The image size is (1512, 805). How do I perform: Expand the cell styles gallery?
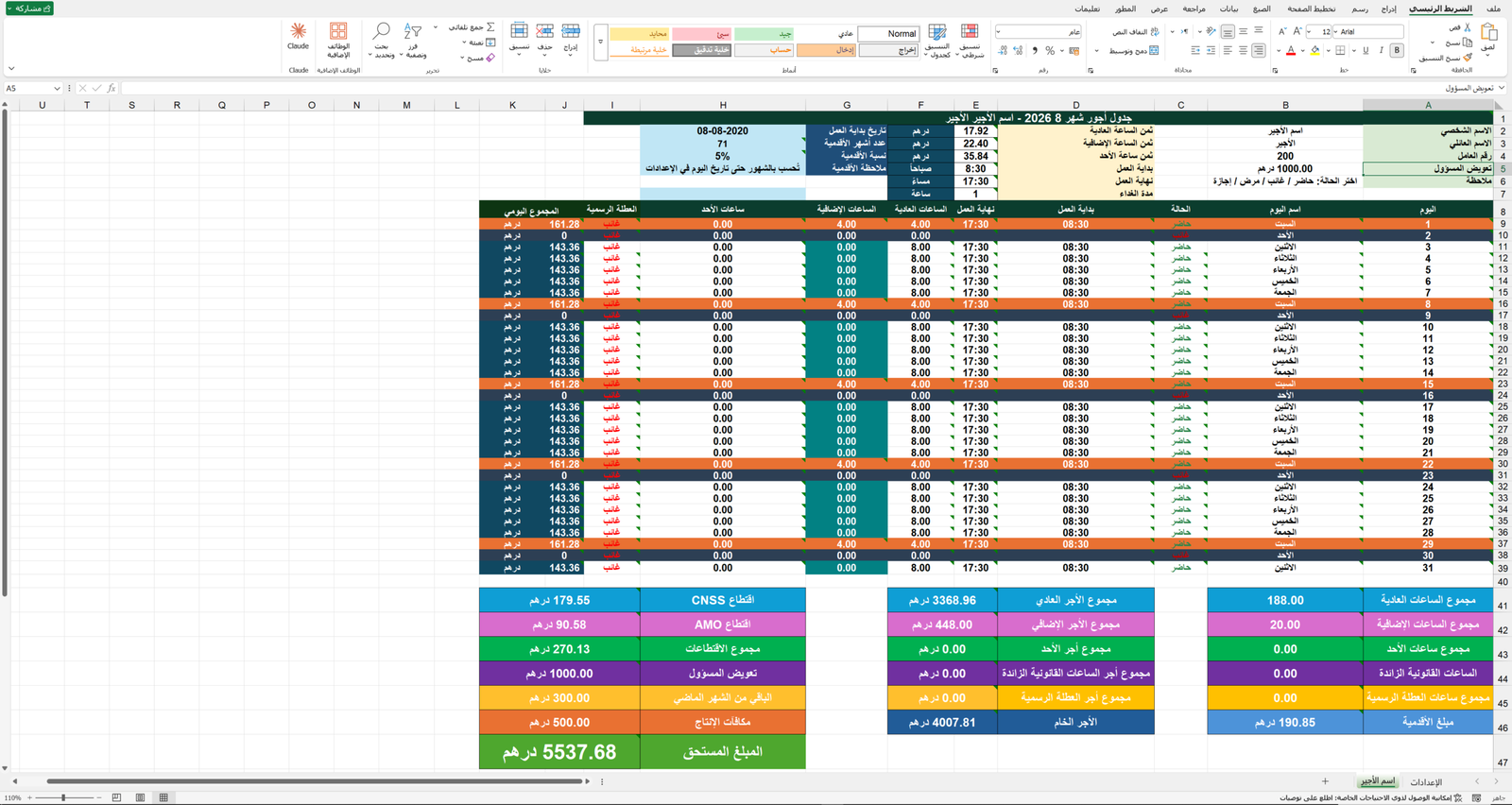pos(601,42)
